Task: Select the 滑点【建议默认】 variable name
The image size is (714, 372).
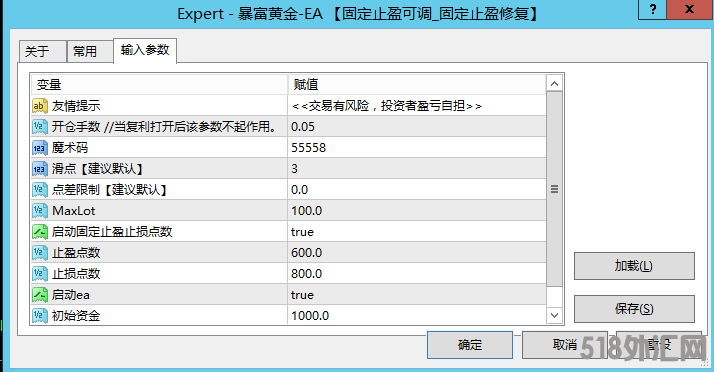Action: click(x=98, y=168)
